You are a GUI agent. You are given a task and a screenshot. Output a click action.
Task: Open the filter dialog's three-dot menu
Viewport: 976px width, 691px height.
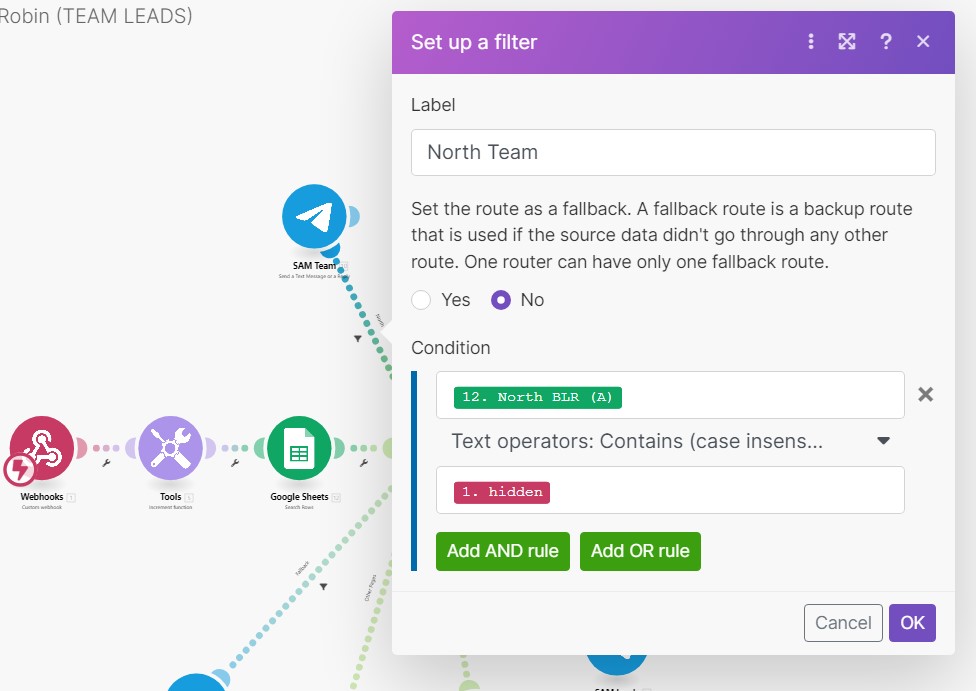point(811,42)
